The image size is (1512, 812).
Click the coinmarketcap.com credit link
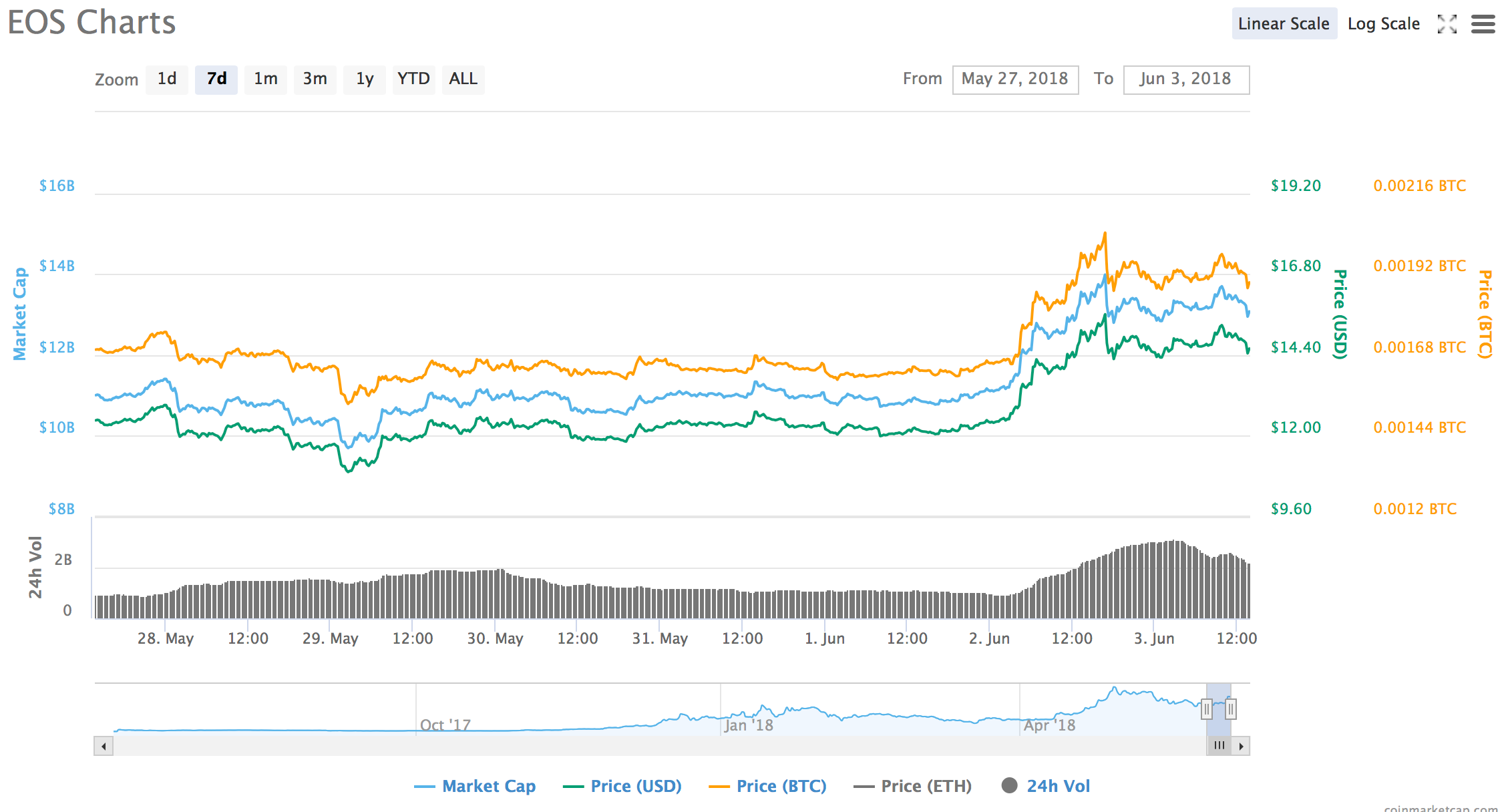(1441, 807)
